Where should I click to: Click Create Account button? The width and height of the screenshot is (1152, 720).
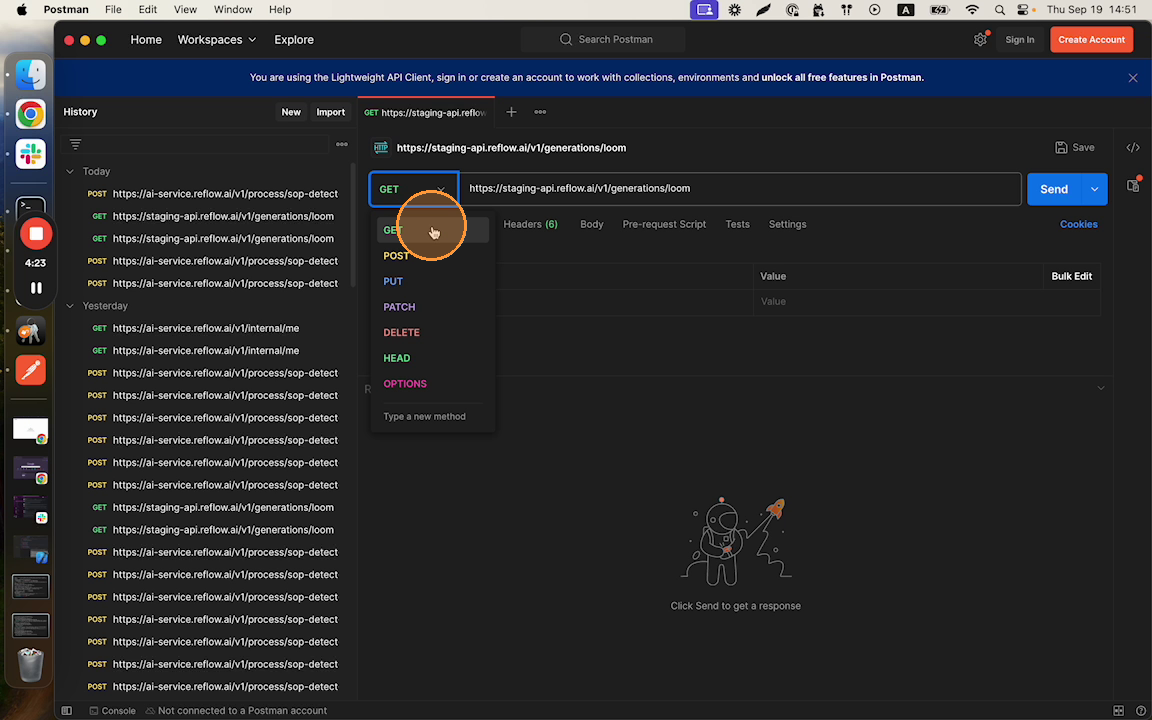pos(1091,40)
